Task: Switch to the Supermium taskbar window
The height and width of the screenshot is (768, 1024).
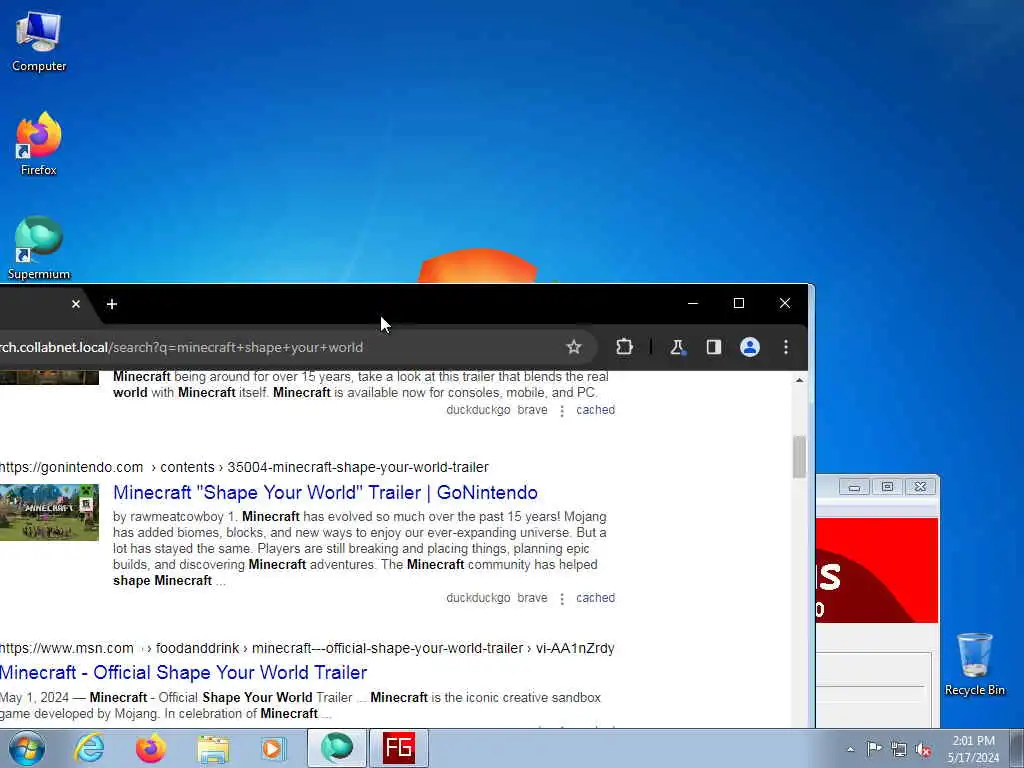Action: [337, 748]
